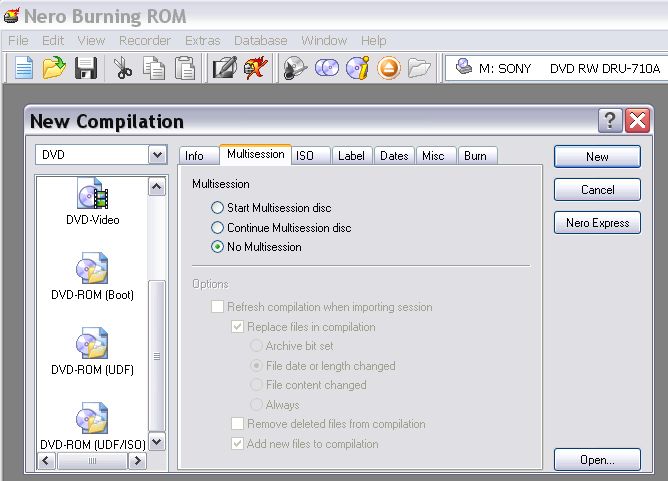Open a compilation with the folder icon
The height and width of the screenshot is (481, 668).
pos(54,68)
